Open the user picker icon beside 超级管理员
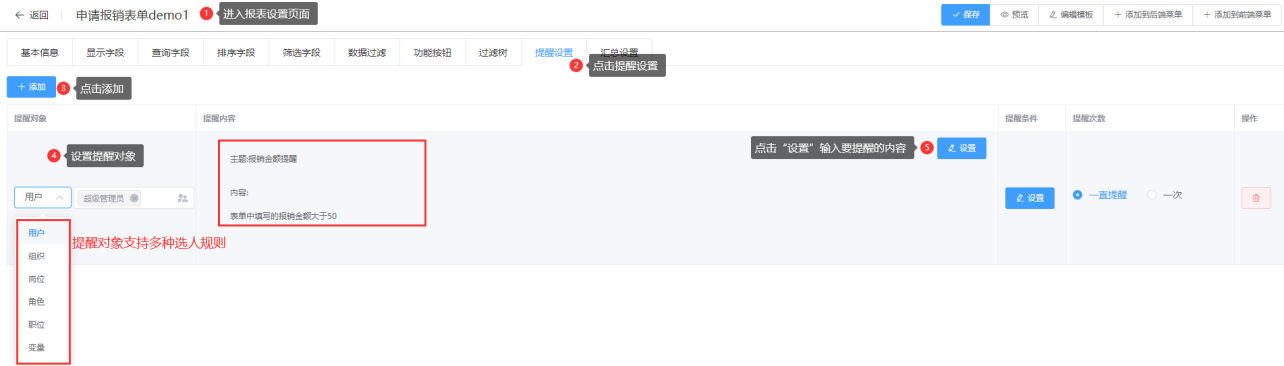The height and width of the screenshot is (366, 1284). click(x=182, y=198)
